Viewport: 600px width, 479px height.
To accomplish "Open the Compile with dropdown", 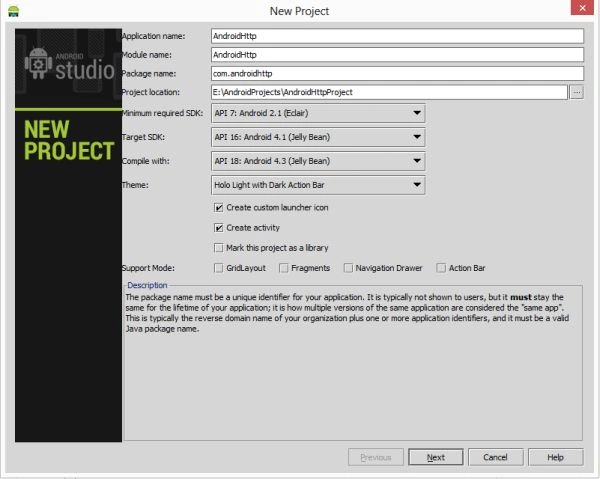I will click(x=318, y=161).
